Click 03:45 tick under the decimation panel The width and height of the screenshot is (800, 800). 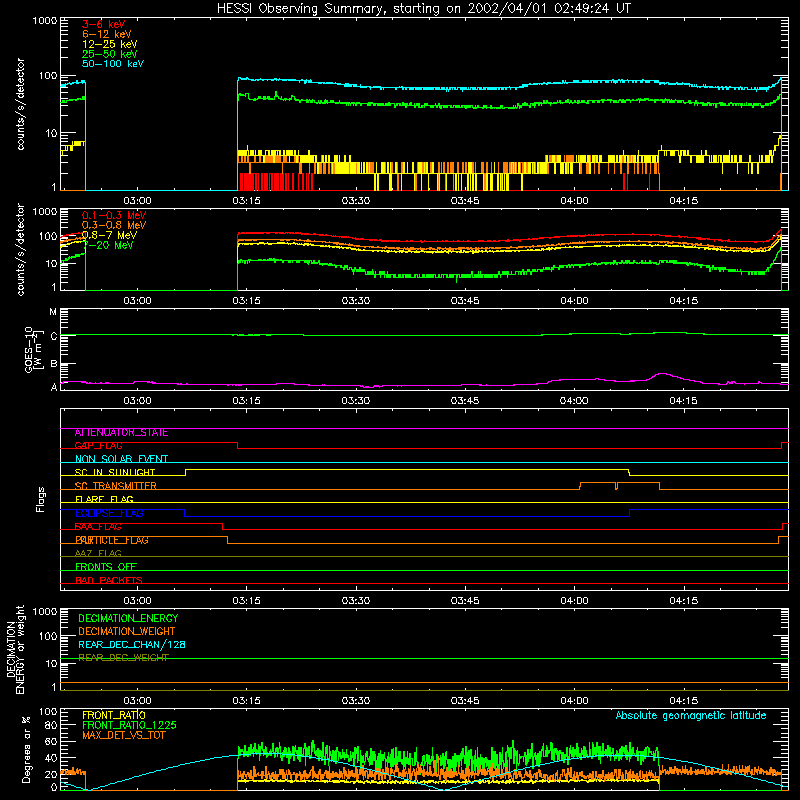click(x=465, y=701)
